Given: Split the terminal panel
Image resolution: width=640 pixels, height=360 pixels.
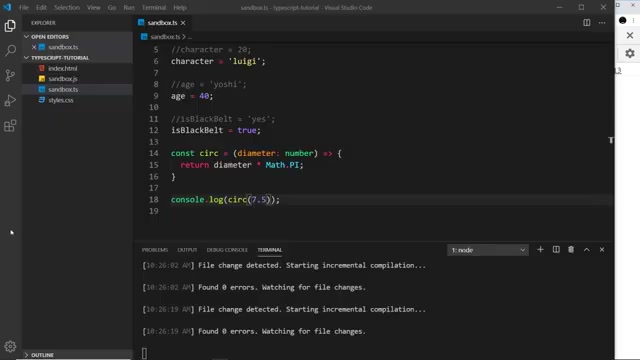Looking at the screenshot, I should [x=556, y=249].
